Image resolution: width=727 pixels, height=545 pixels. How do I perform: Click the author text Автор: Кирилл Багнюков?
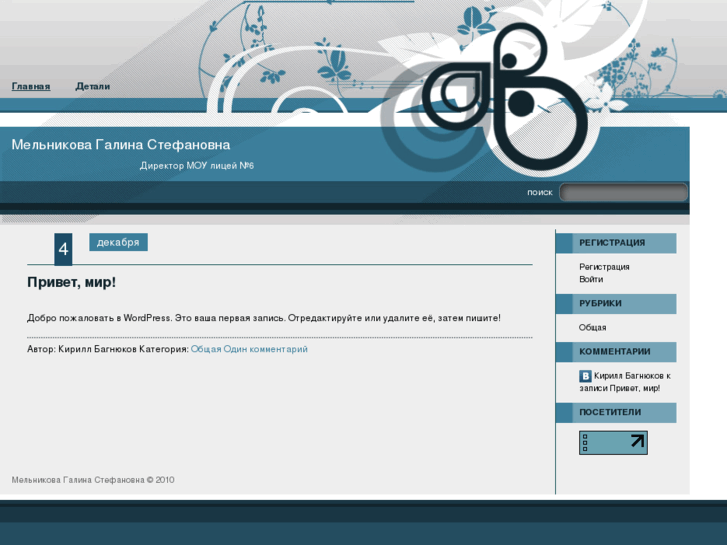pyautogui.click(x=82, y=349)
